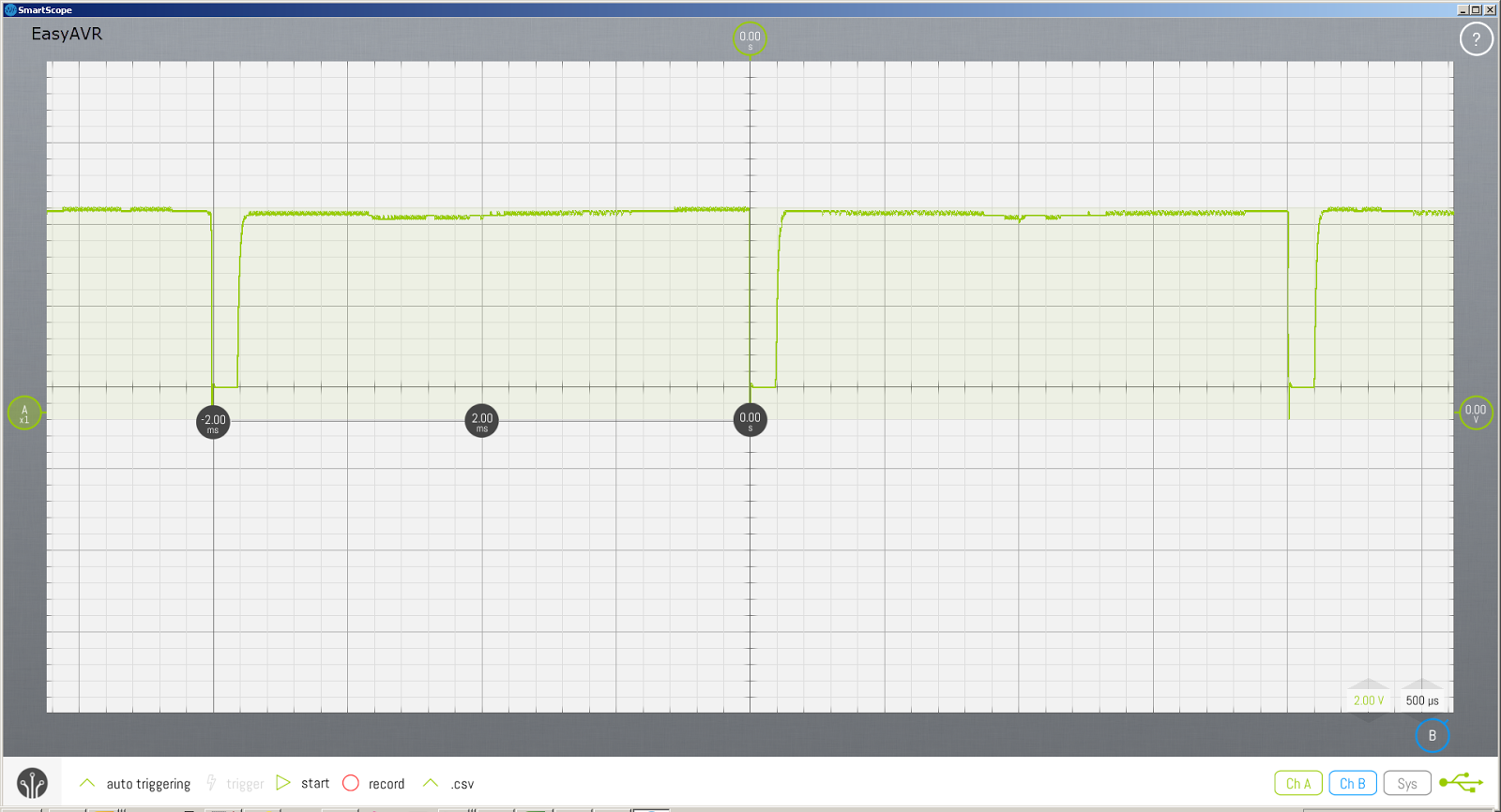Viewport: 1501px width, 812px height.
Task: Click the top trigger position 0.00 s marker
Action: tap(750, 38)
